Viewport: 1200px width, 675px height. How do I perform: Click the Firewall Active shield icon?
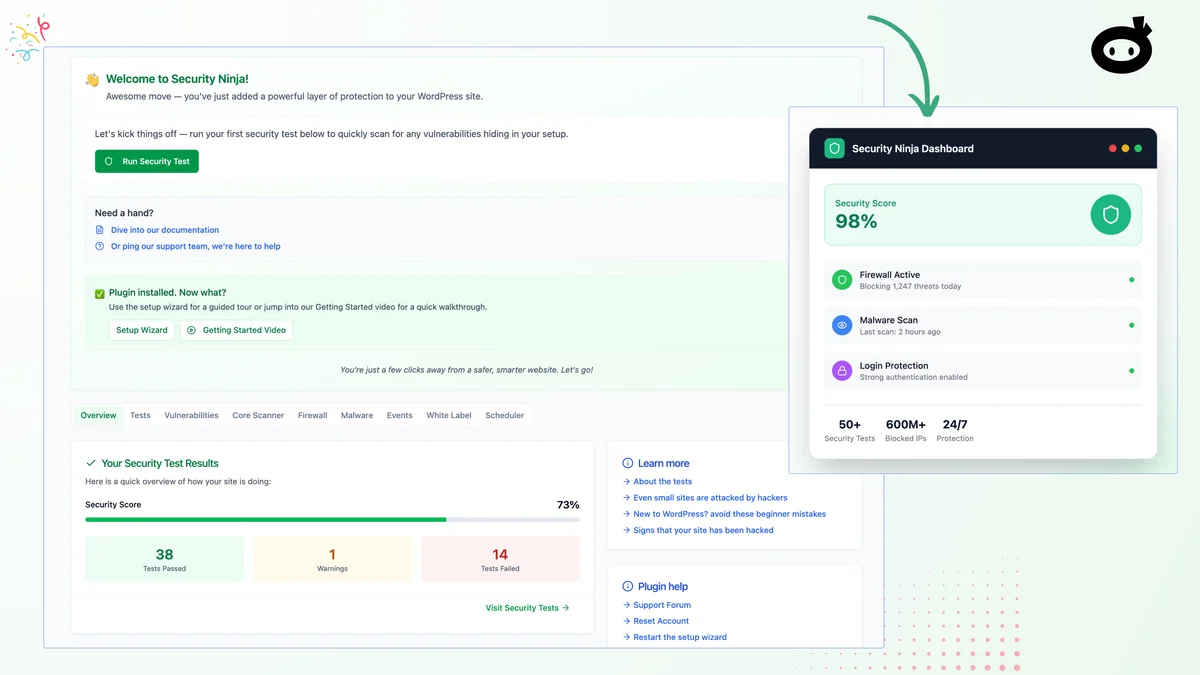pyautogui.click(x=841, y=280)
